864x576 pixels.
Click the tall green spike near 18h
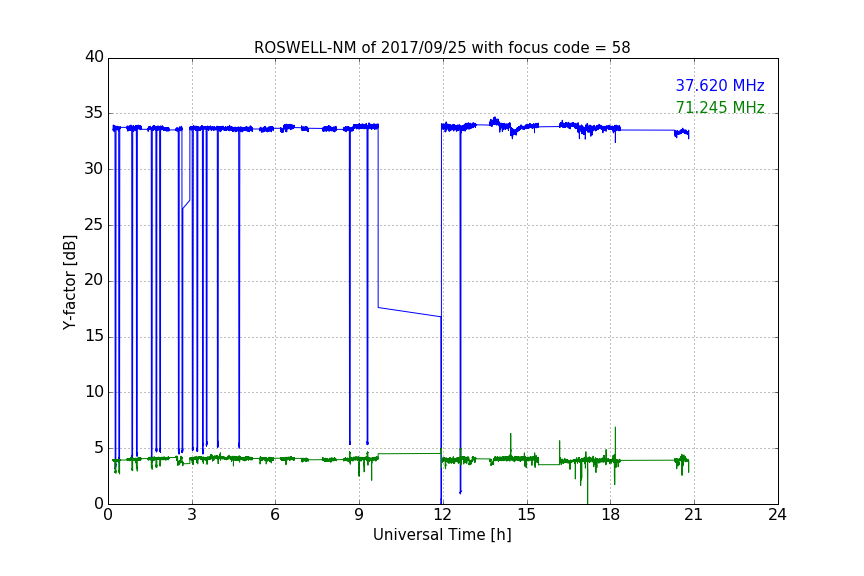coord(615,441)
